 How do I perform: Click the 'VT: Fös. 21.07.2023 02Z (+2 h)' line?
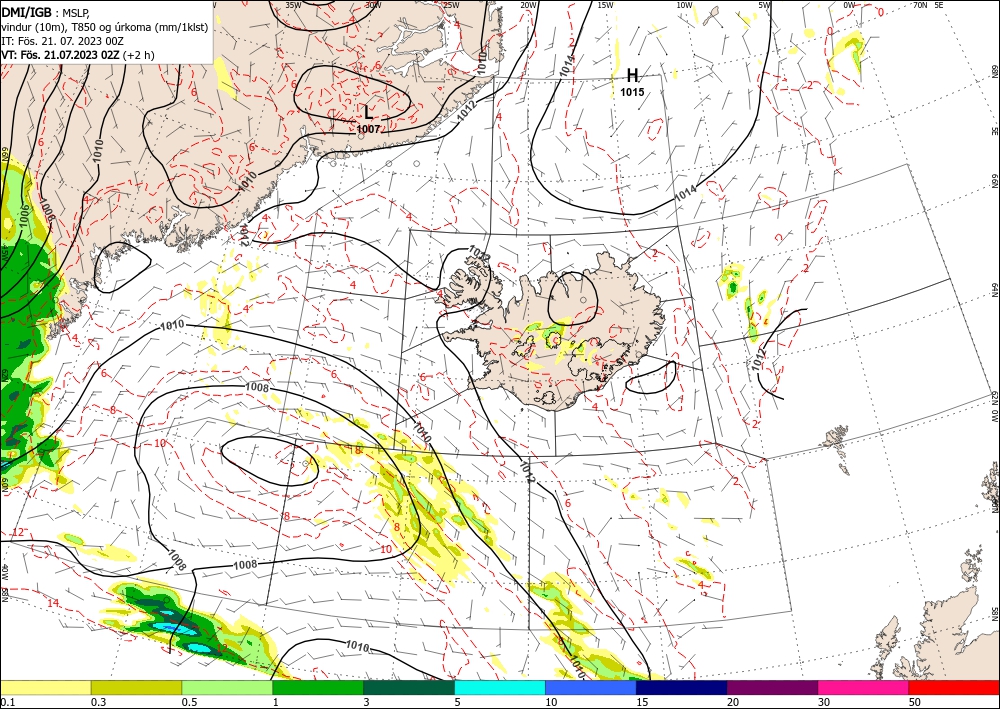pyautogui.click(x=78, y=55)
